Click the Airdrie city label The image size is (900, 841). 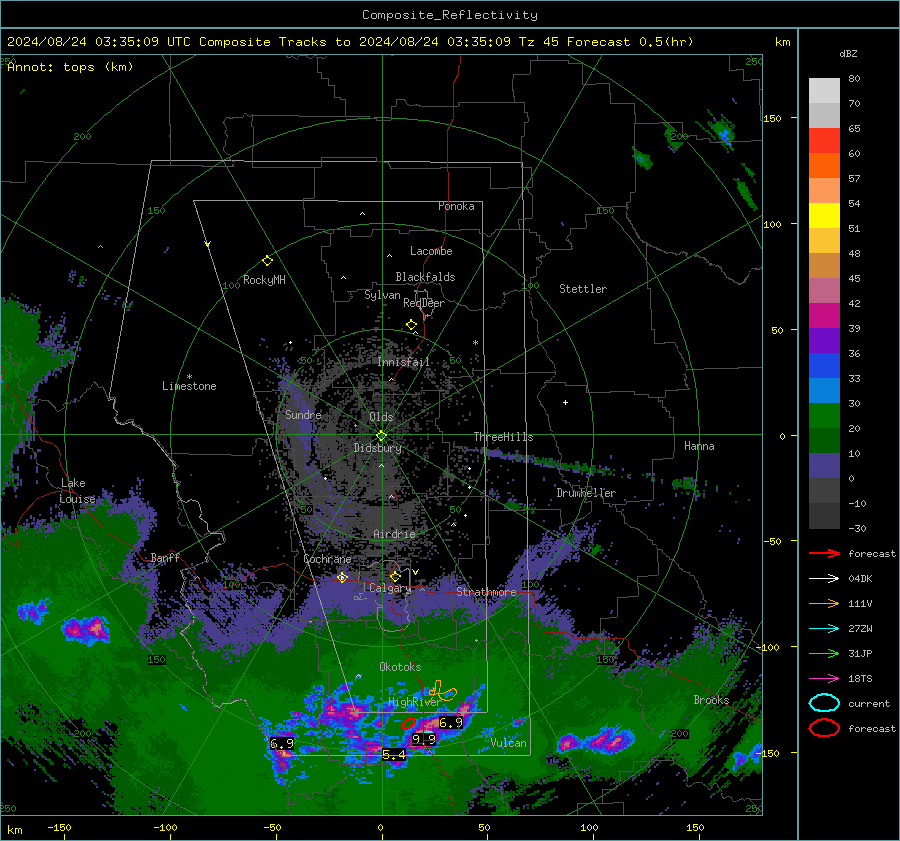[394, 534]
